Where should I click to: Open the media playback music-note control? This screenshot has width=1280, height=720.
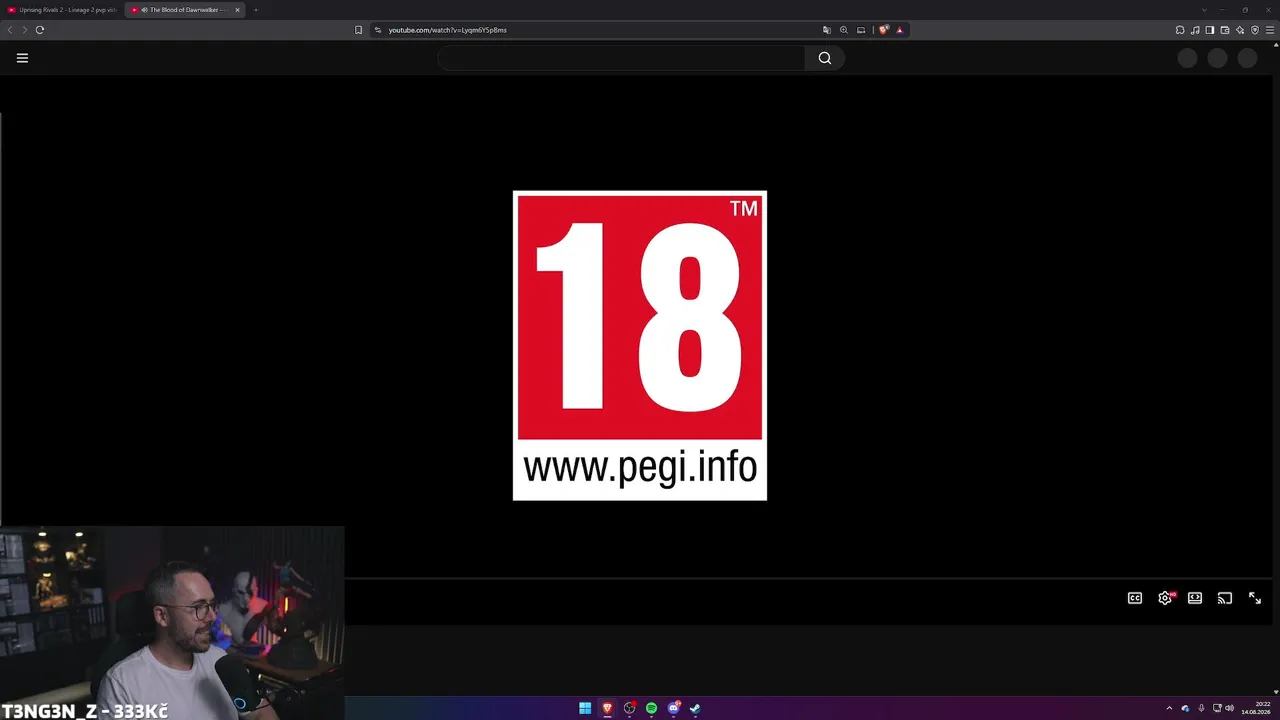[x=1195, y=30]
